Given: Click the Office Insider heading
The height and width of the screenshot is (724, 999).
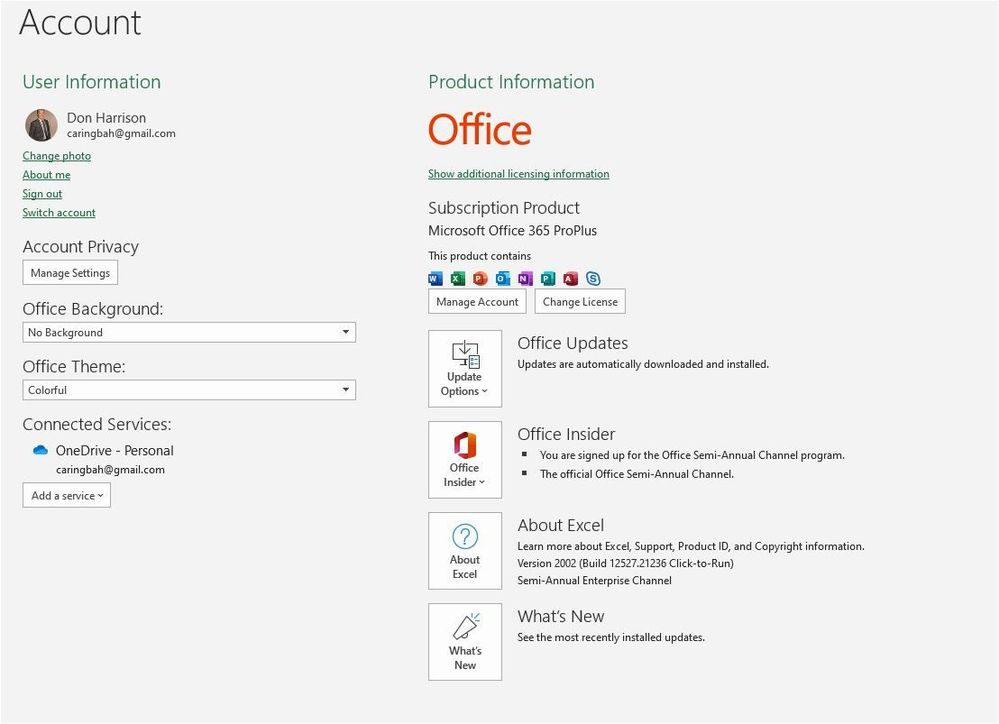Looking at the screenshot, I should click(x=566, y=434).
